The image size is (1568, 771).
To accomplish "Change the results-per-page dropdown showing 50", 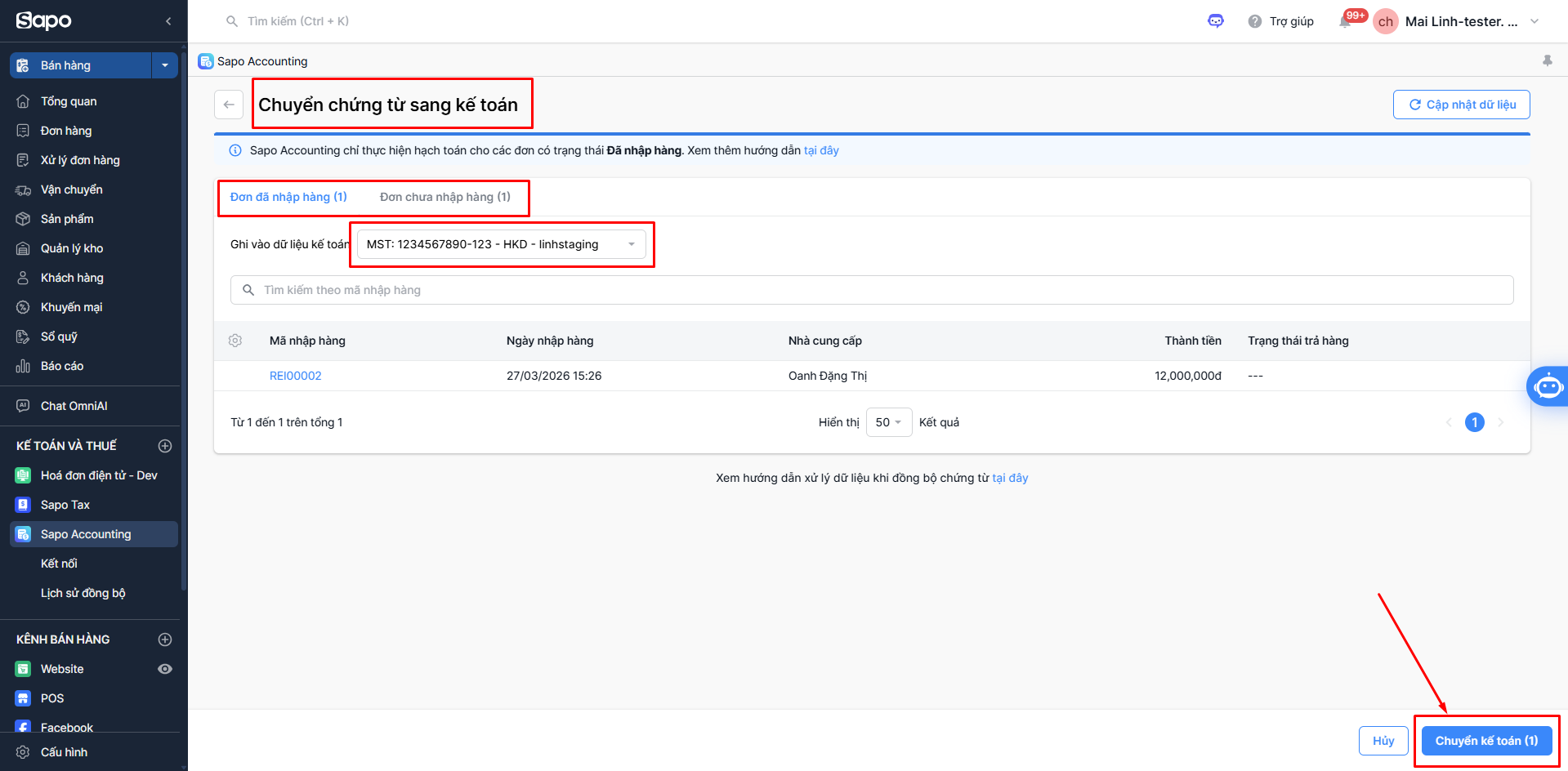I will click(888, 422).
